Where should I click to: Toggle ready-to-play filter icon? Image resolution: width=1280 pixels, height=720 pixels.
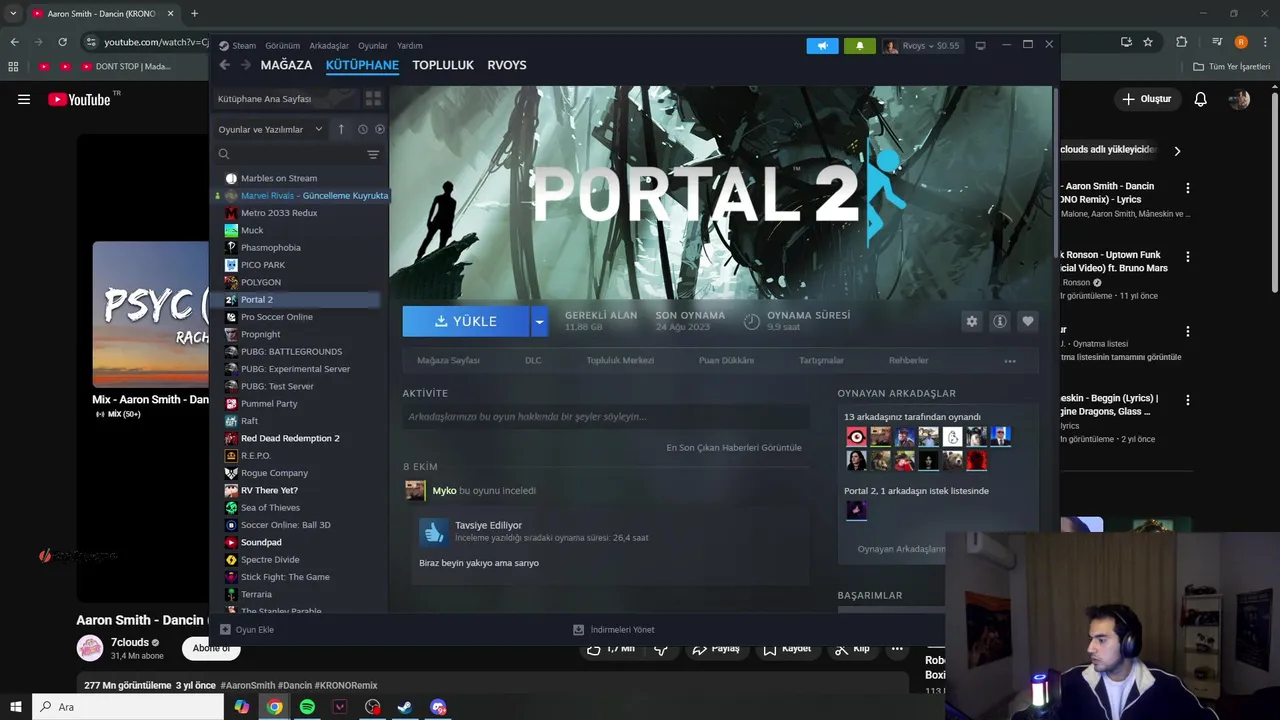coord(379,129)
